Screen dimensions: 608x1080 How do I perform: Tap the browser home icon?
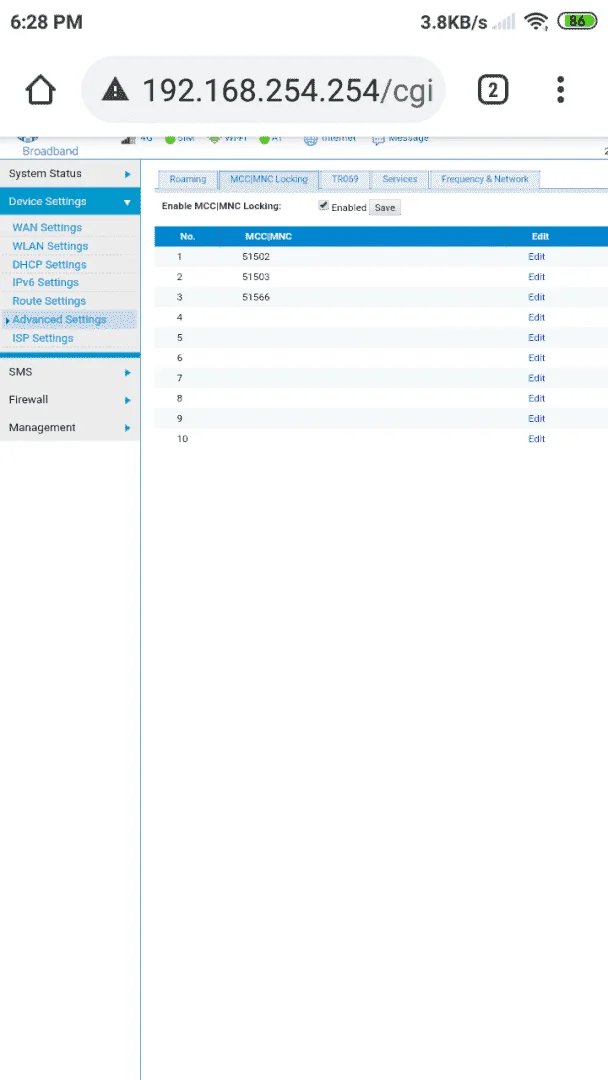pyautogui.click(x=41, y=90)
